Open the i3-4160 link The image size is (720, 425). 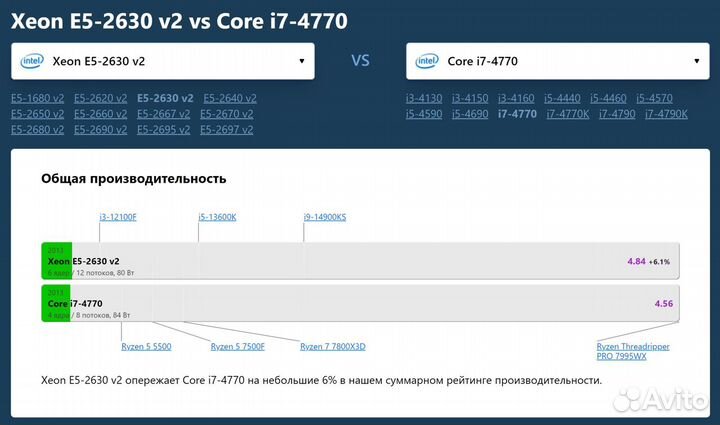pos(516,98)
